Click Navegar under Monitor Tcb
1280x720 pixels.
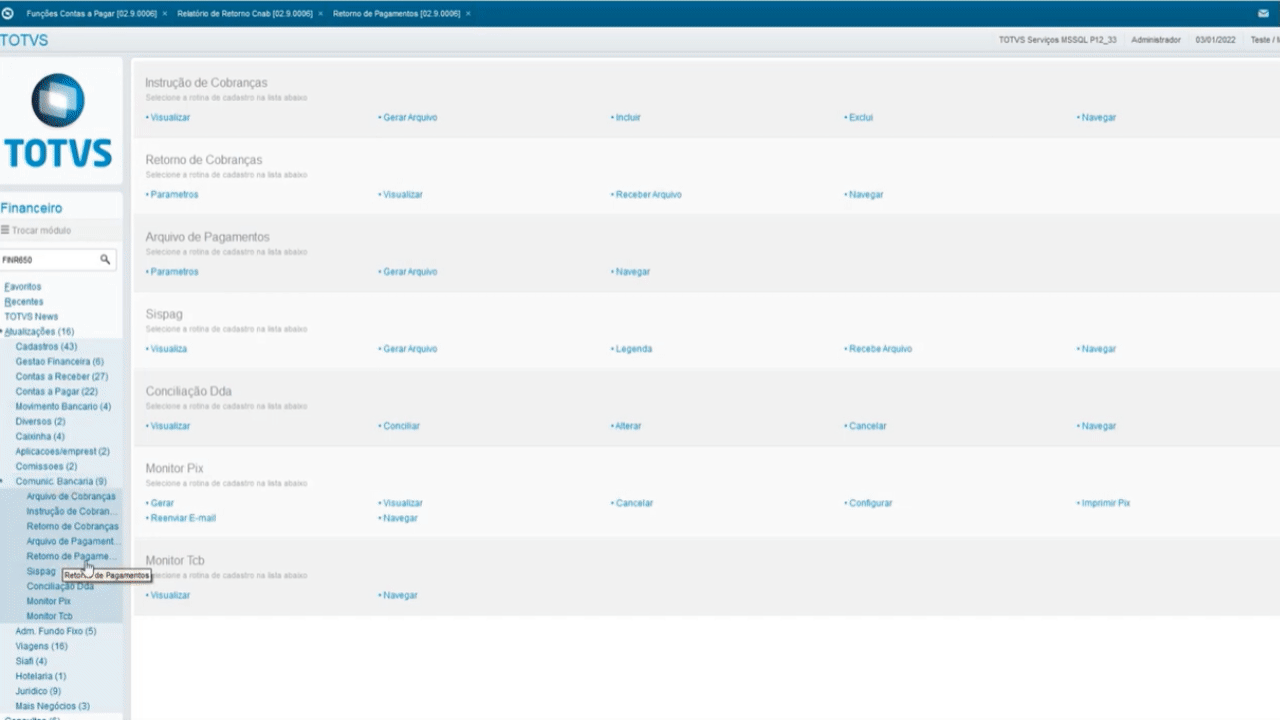[x=399, y=595]
